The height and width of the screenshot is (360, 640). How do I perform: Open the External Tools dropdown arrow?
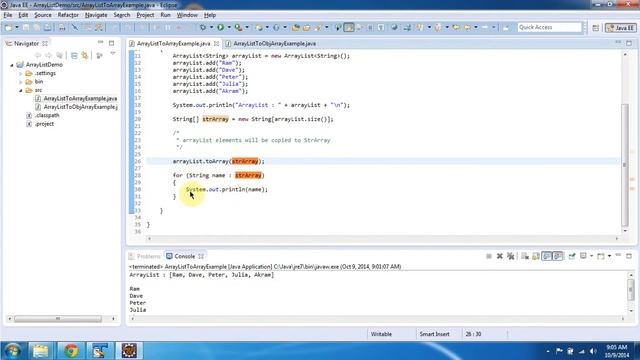247,27
